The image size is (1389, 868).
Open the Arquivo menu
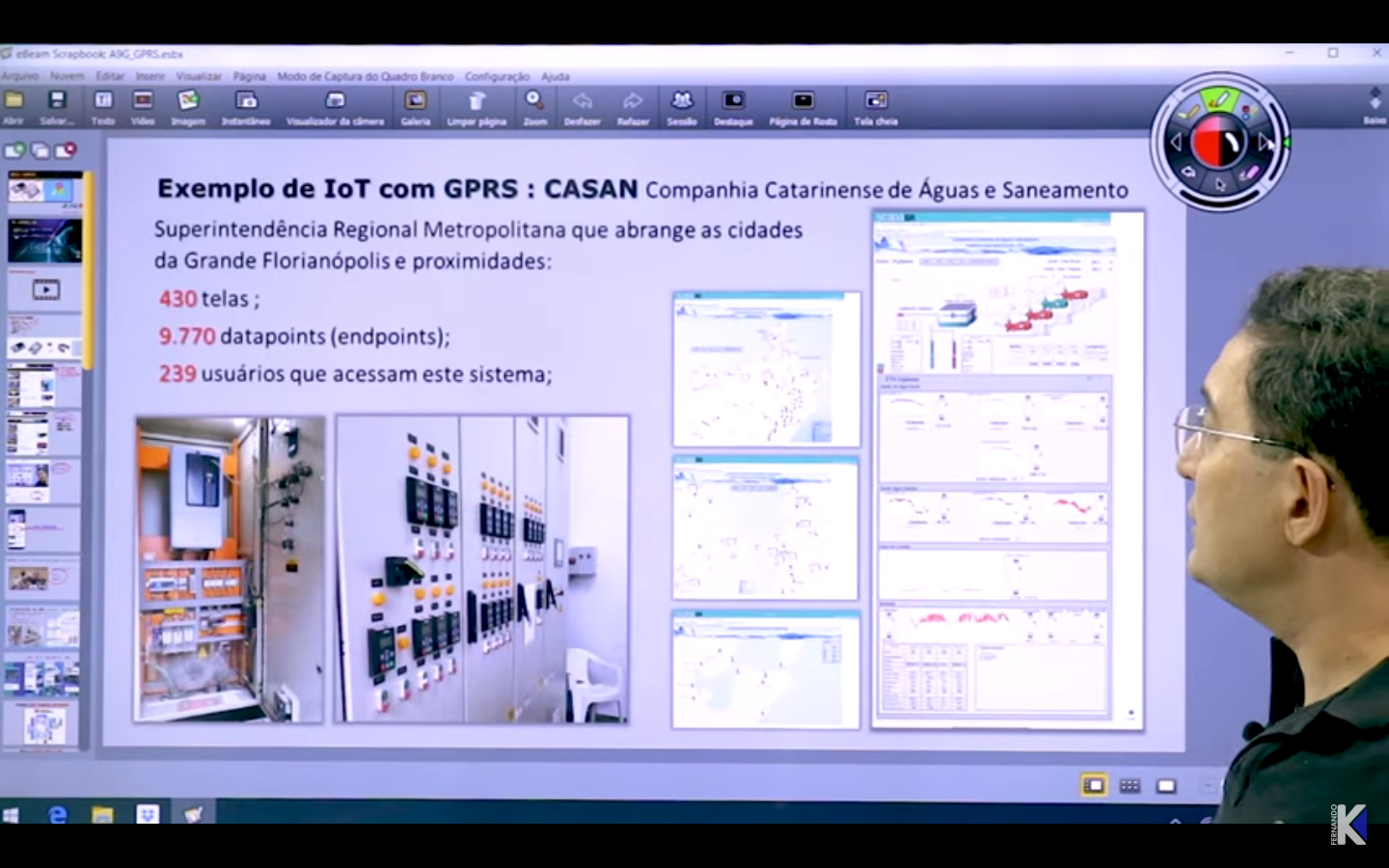click(x=19, y=76)
